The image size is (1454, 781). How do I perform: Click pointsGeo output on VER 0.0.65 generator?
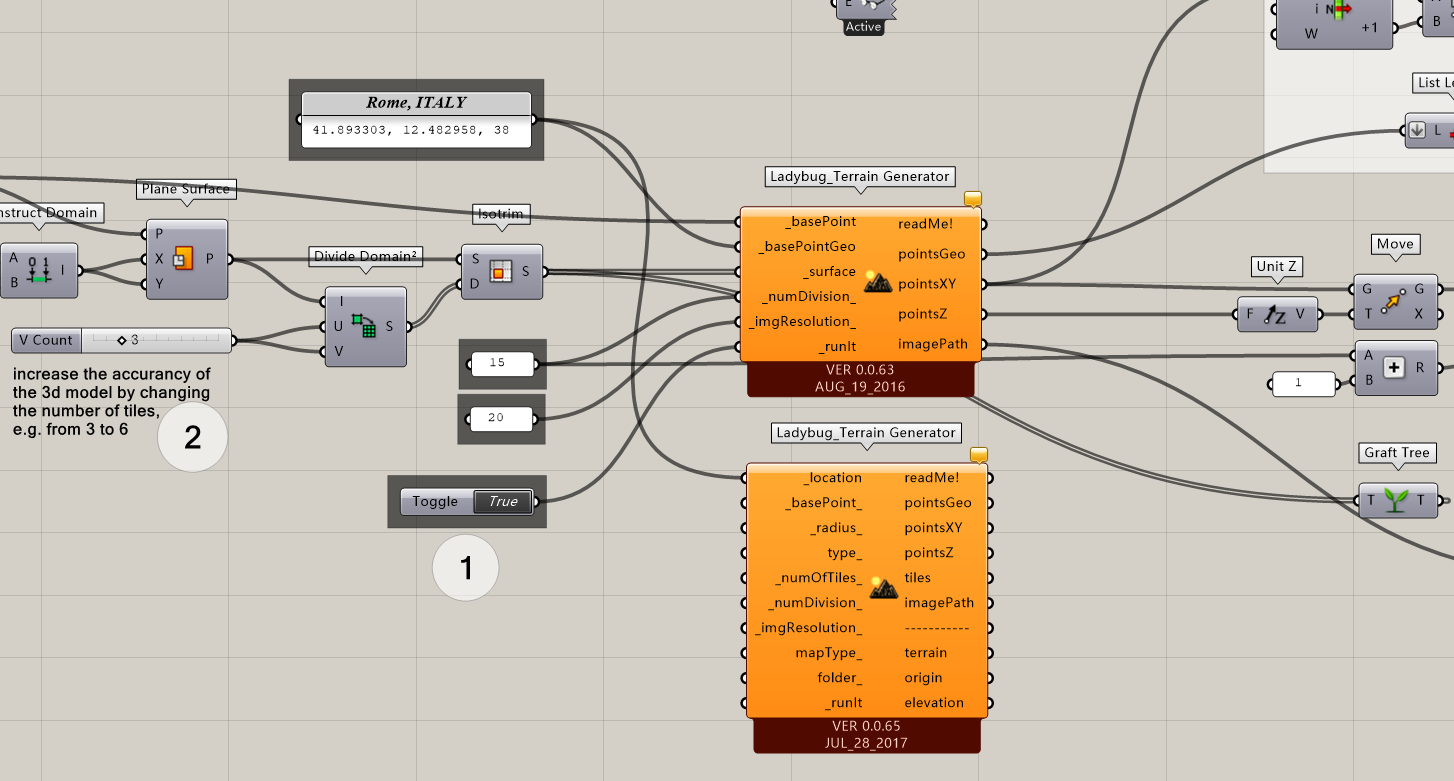pyautogui.click(x=938, y=503)
